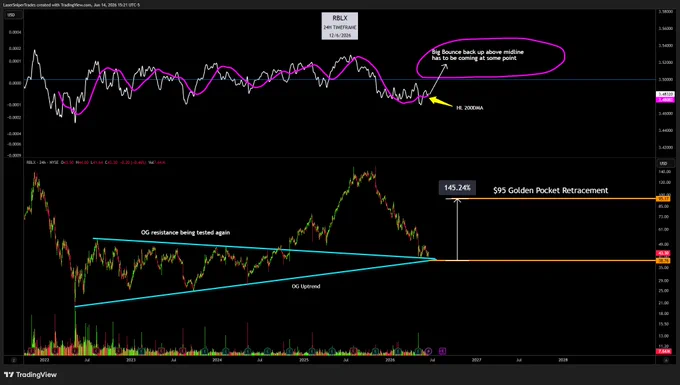Click the 2028 label on the time axis

point(563,360)
